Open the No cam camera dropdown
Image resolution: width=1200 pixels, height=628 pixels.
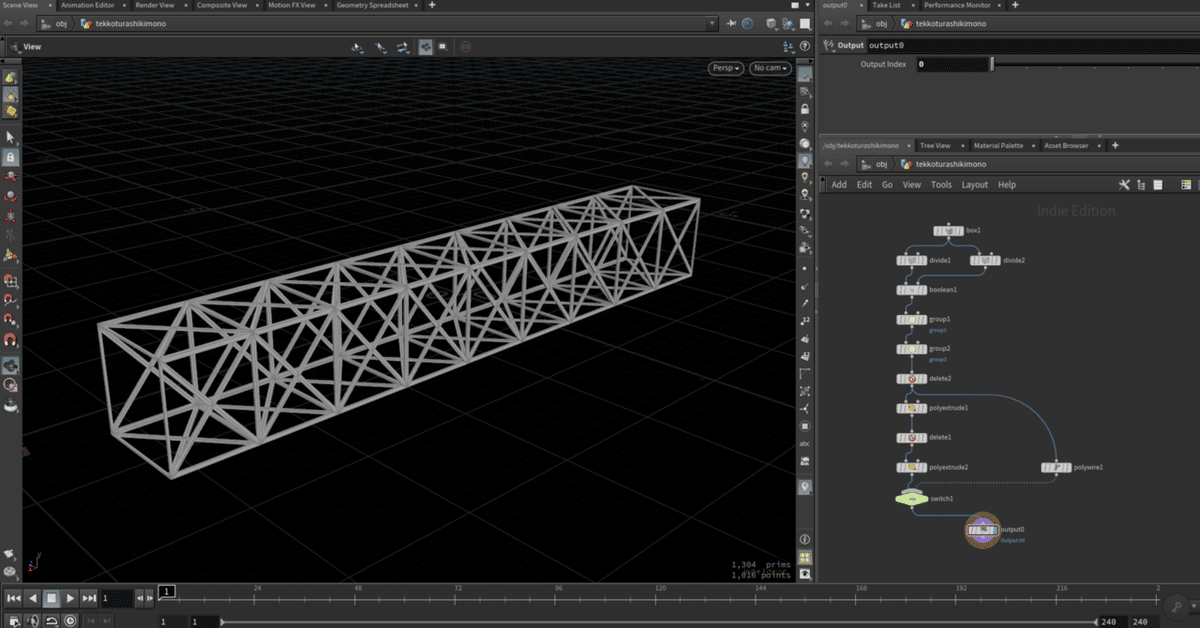coord(771,68)
